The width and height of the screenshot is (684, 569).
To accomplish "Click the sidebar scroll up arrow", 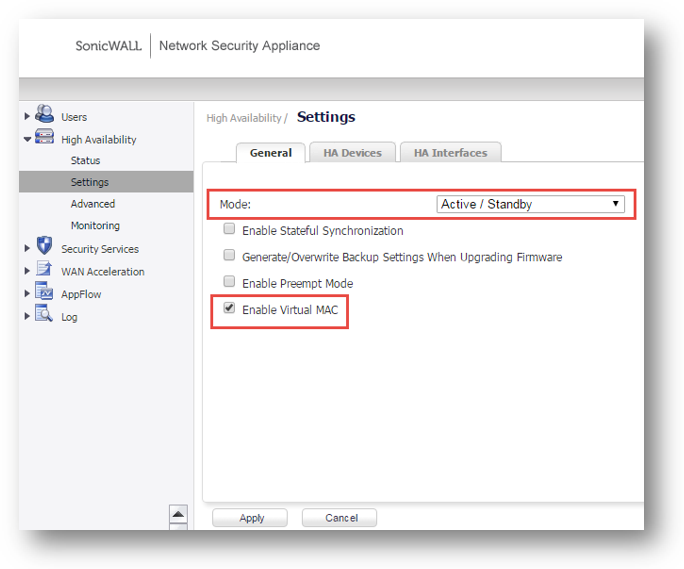I will pyautogui.click(x=178, y=514).
